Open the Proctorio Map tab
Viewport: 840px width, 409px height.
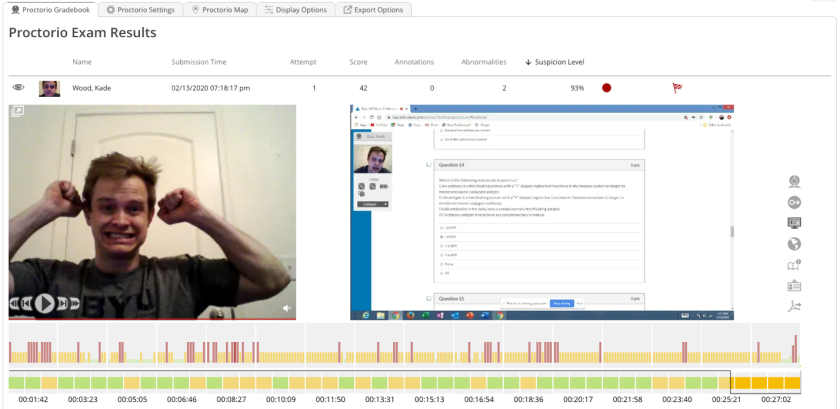click(x=219, y=10)
